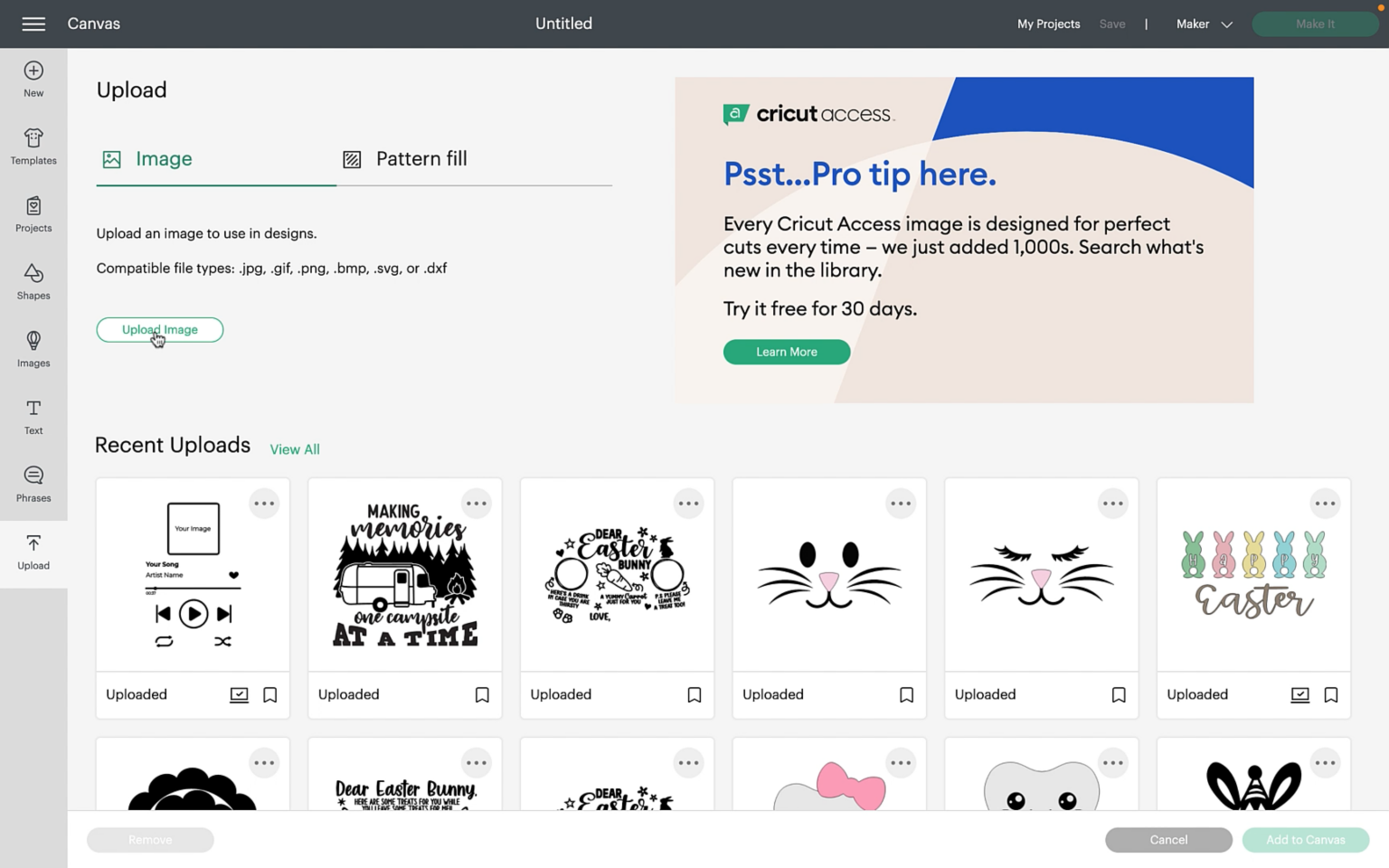Click the Cancel button
1389x868 pixels.
coord(1168,840)
